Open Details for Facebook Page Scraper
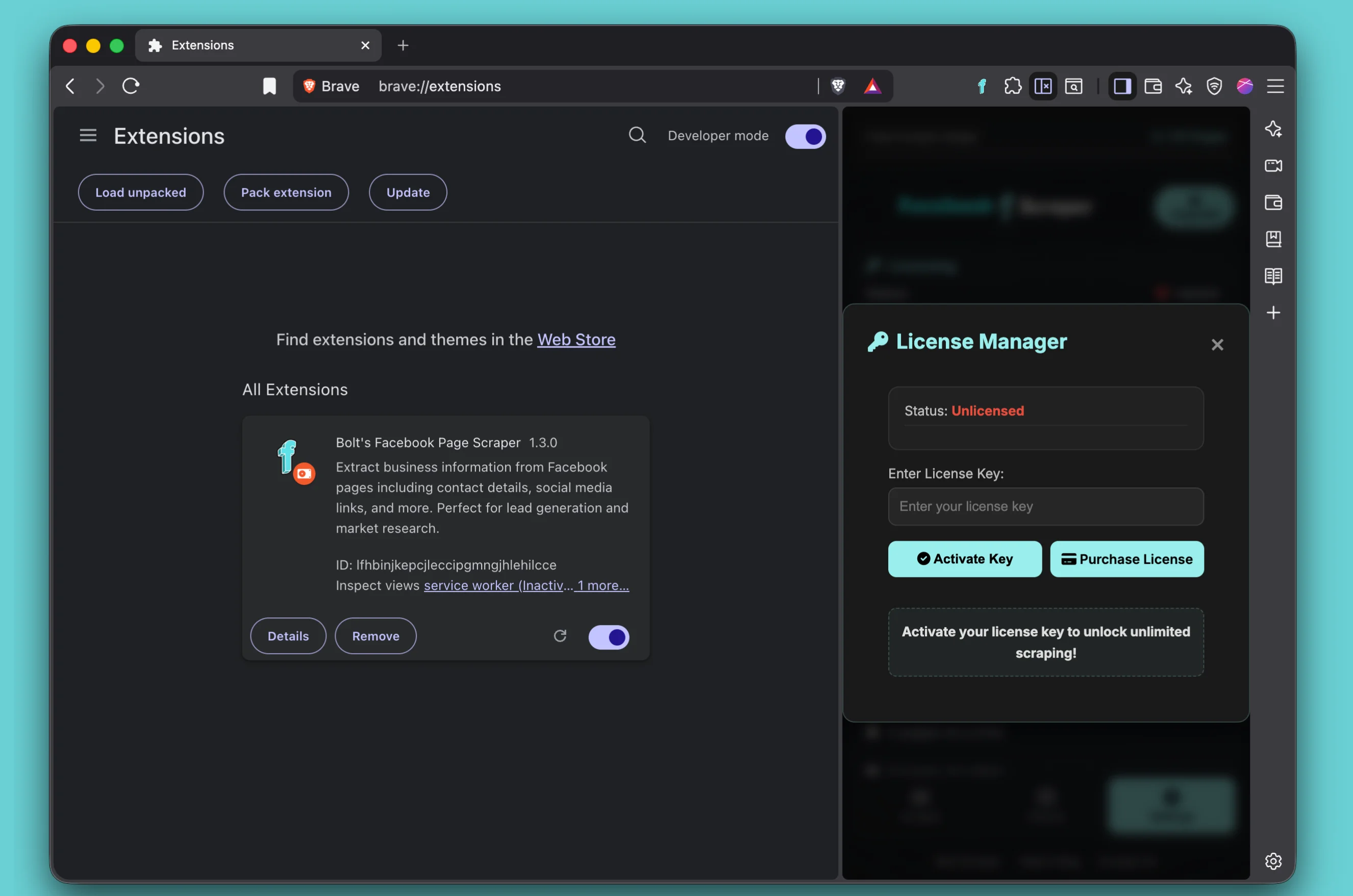 tap(288, 636)
